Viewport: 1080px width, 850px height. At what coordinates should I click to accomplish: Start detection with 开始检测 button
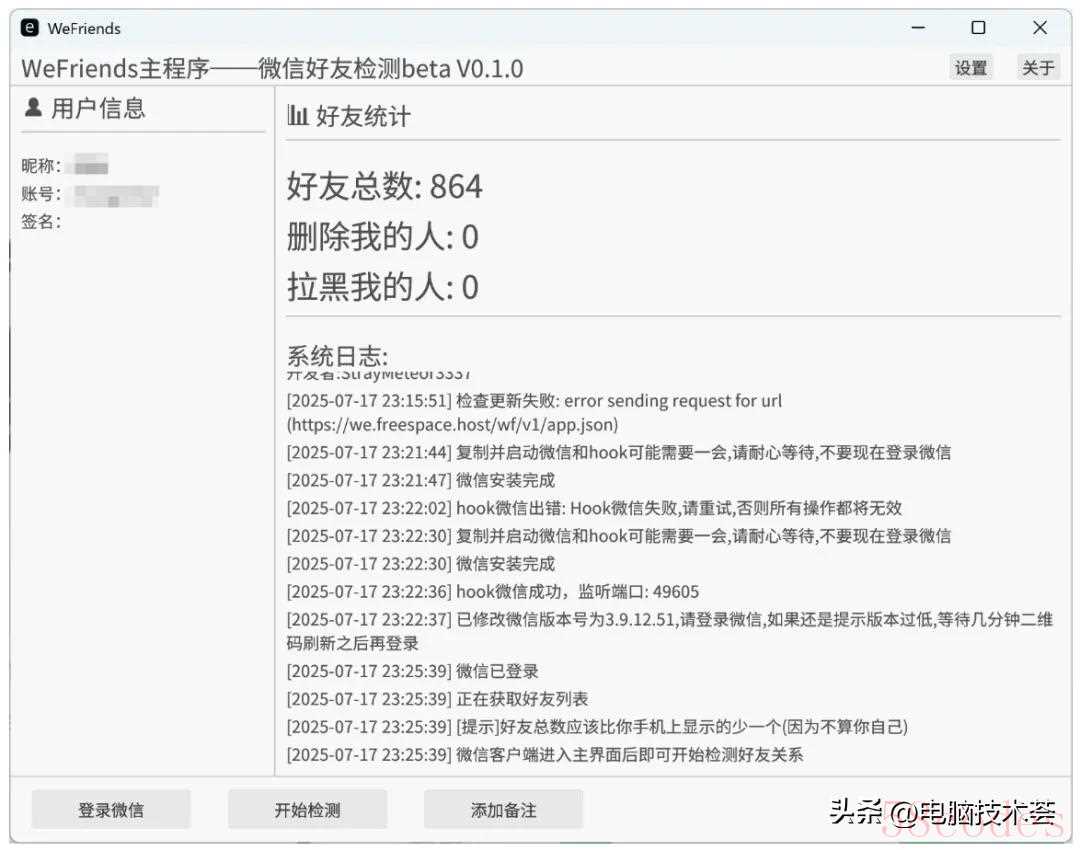pos(307,809)
